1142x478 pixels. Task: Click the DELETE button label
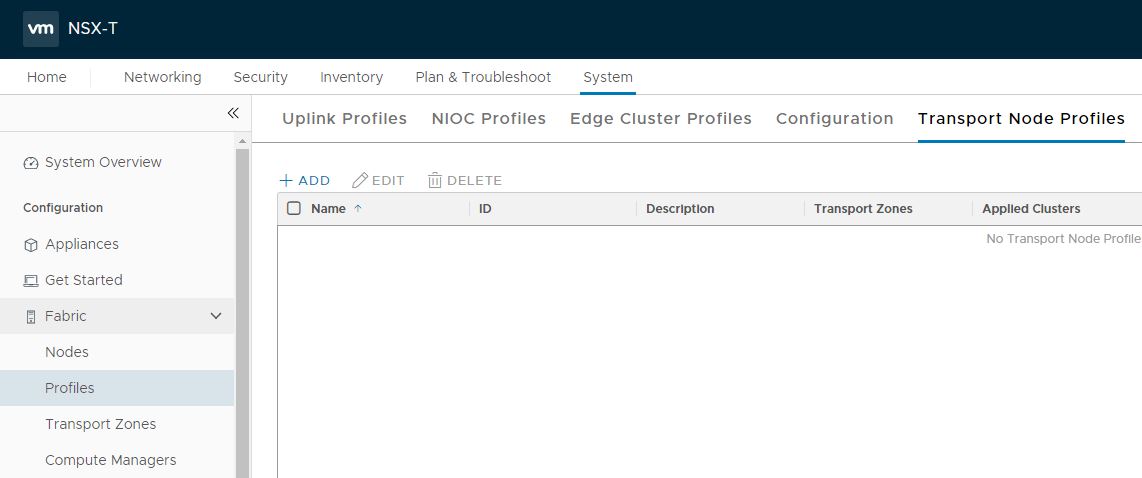pos(474,181)
